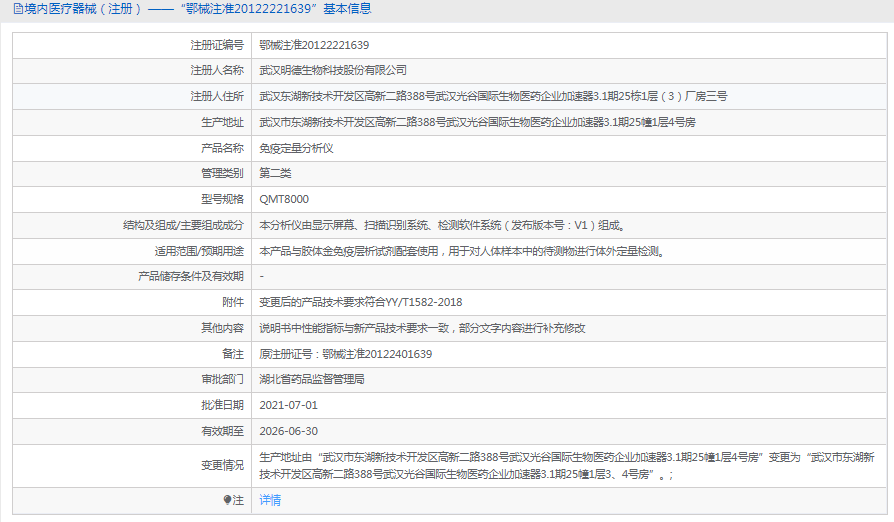
Task: Click the approving authority 湖北省药品监督管理局
Action: (x=312, y=380)
